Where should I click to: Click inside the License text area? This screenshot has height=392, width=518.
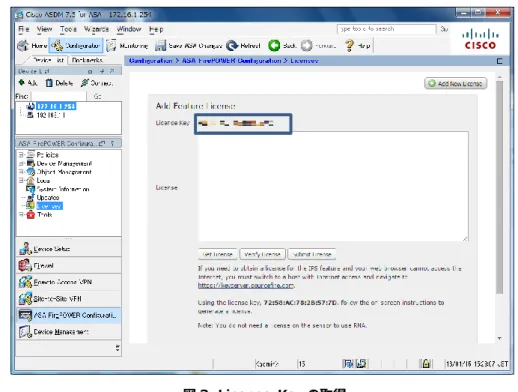(x=333, y=186)
